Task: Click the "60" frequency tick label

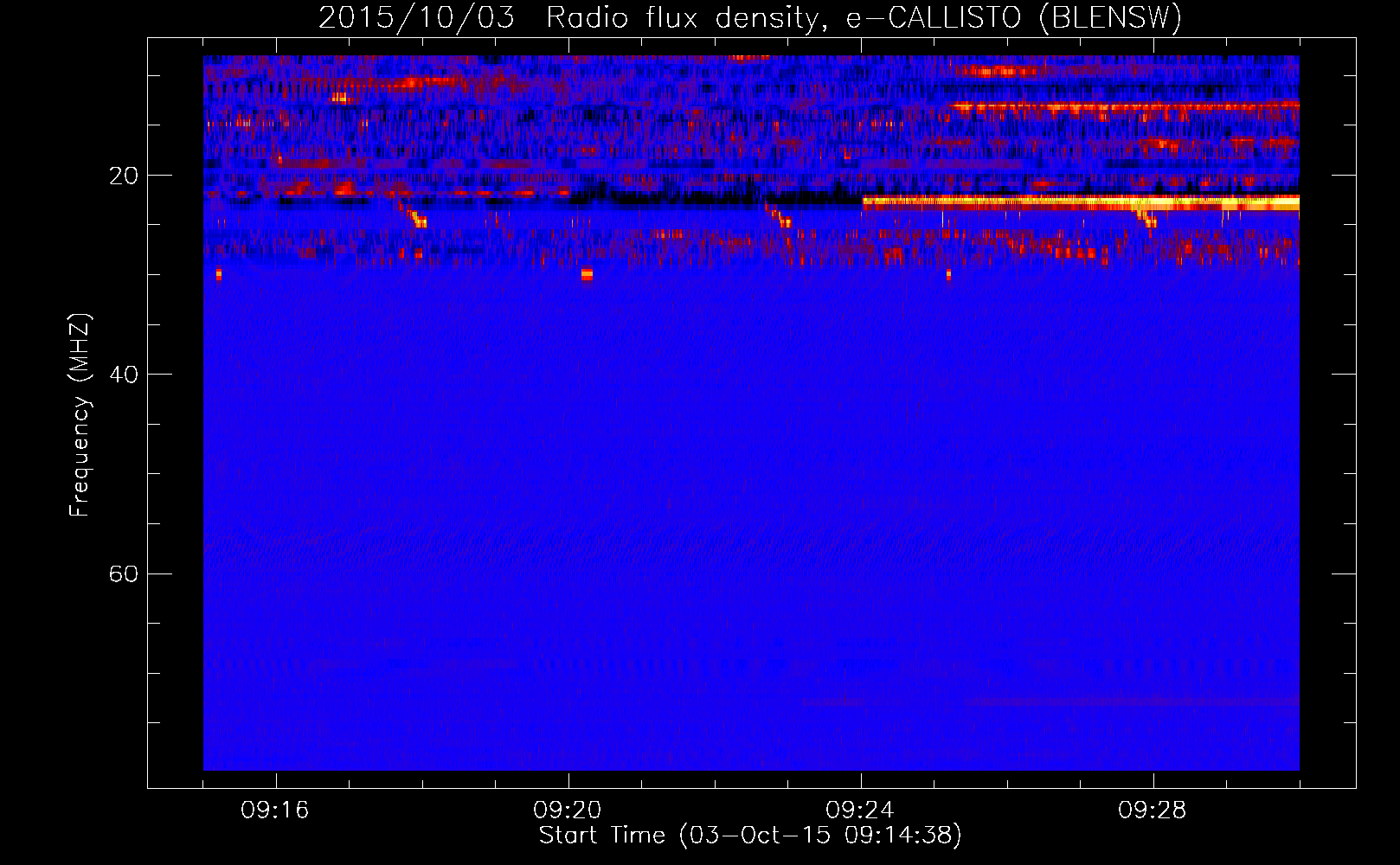Action: tap(123, 573)
